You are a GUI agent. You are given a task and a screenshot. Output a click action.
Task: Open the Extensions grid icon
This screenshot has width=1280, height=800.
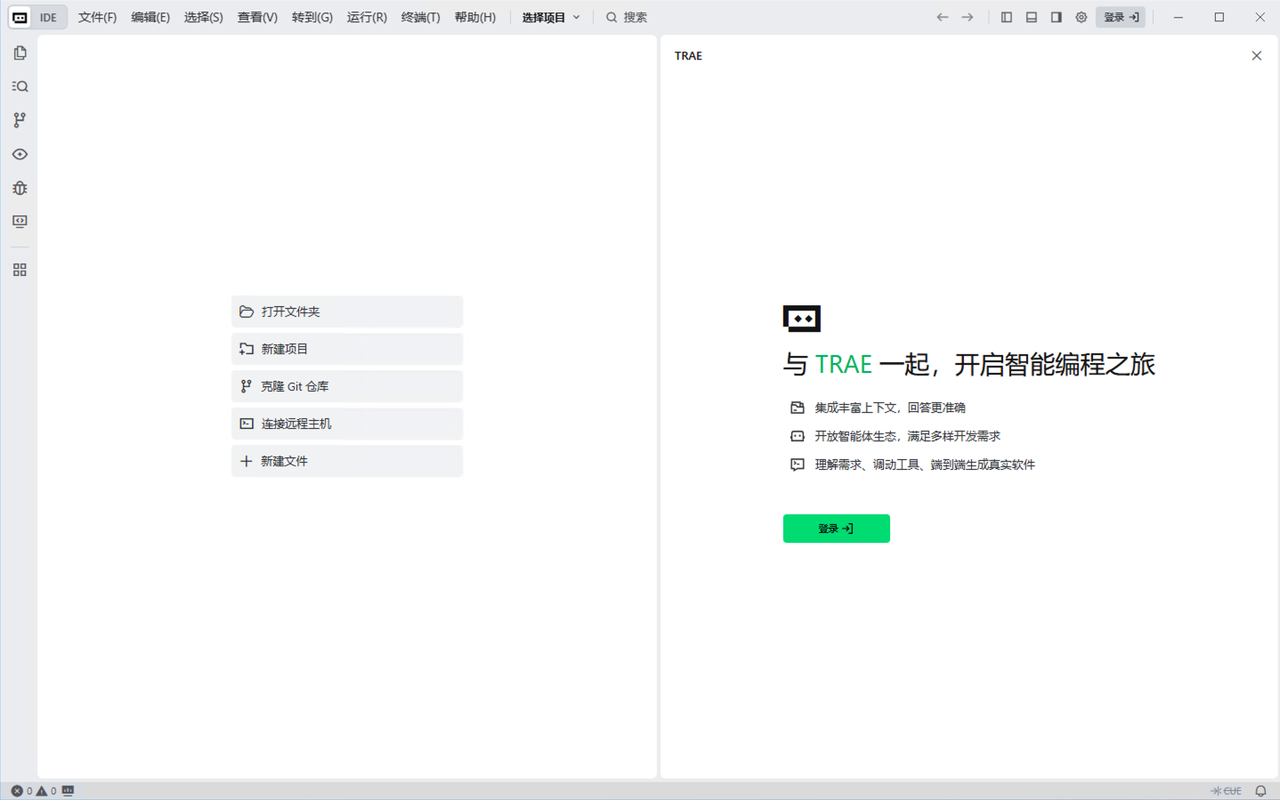(20, 270)
